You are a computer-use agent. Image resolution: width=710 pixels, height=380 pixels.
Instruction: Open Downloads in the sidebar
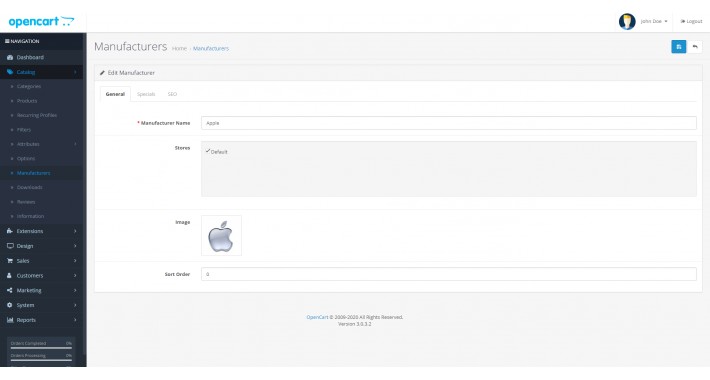pyautogui.click(x=29, y=188)
